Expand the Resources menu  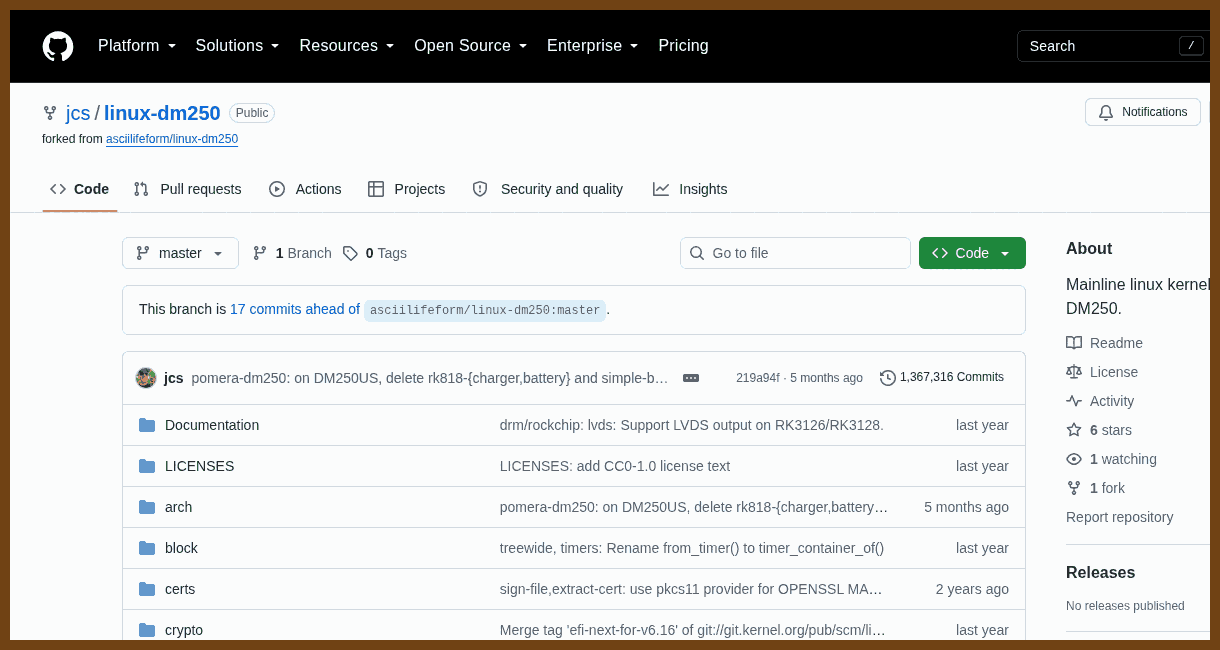click(x=347, y=46)
